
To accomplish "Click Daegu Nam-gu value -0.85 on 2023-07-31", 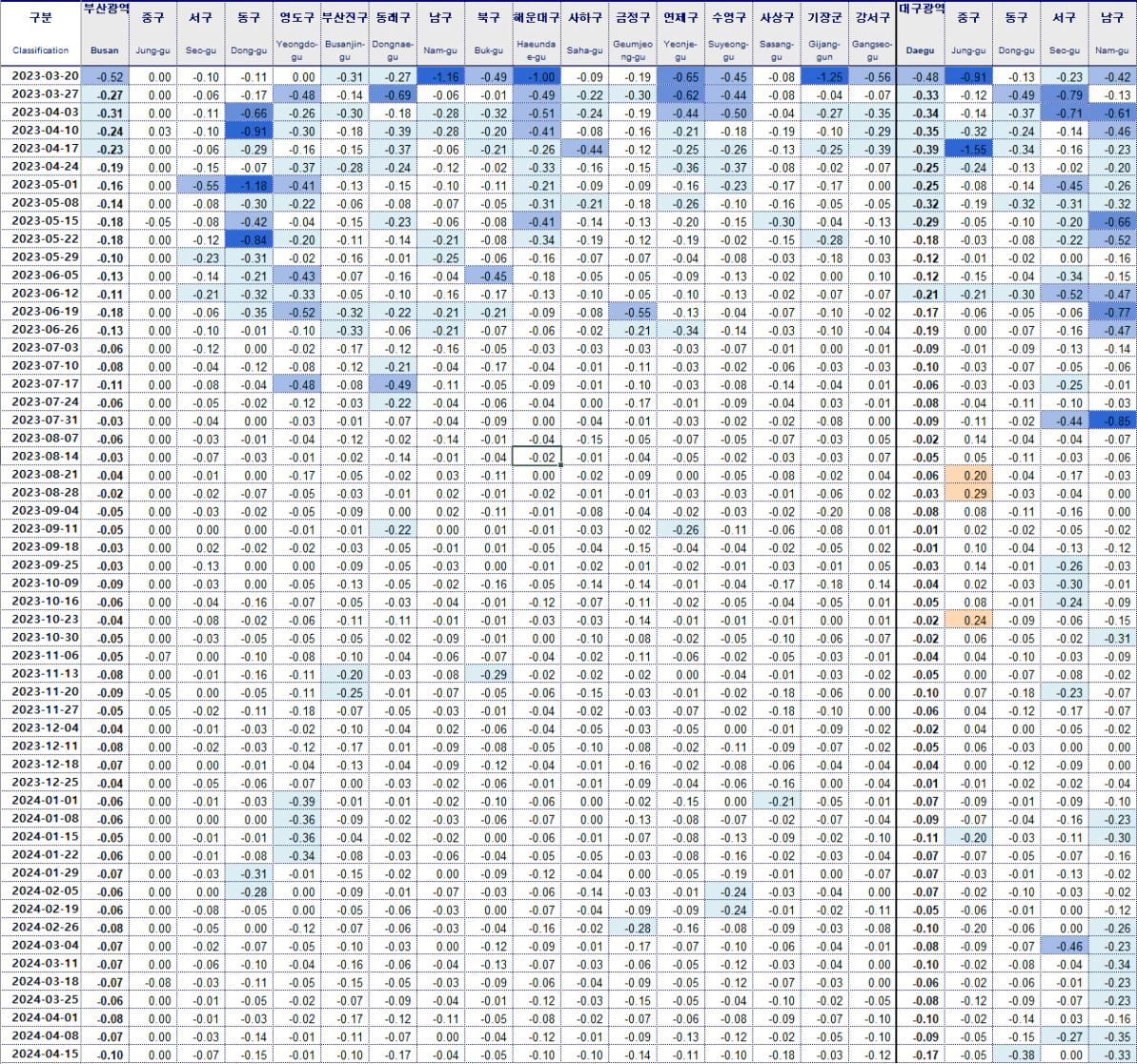I will [x=1112, y=420].
